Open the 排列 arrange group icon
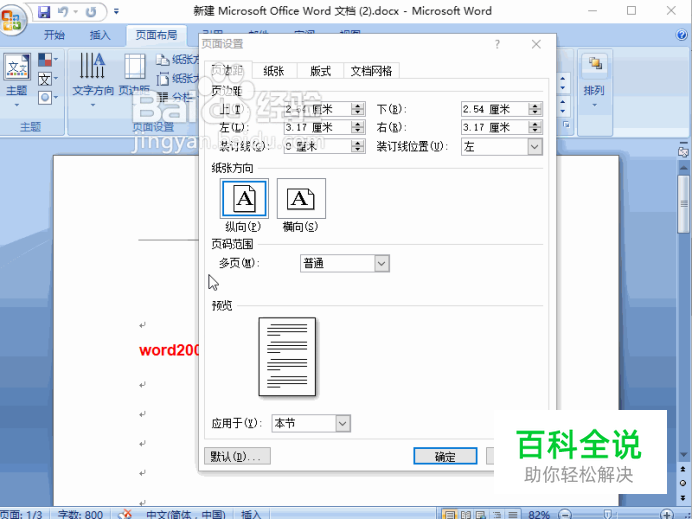 pos(594,63)
